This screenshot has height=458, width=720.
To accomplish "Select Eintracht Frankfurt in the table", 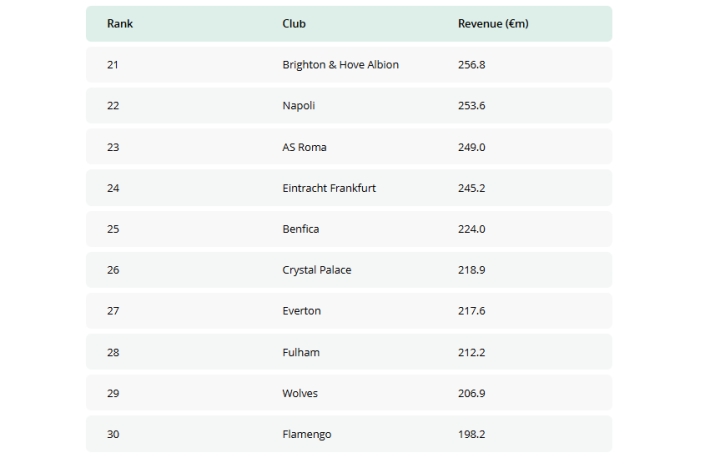I will pyautogui.click(x=329, y=188).
